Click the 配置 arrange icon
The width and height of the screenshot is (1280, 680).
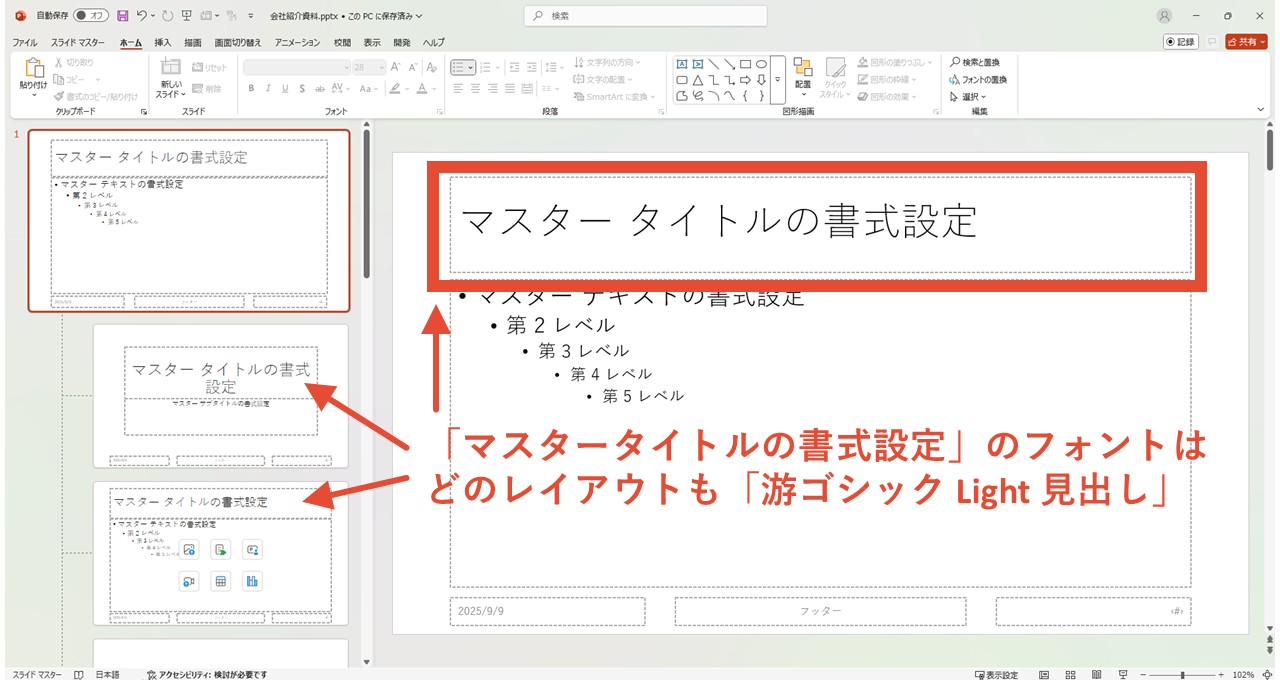point(803,67)
